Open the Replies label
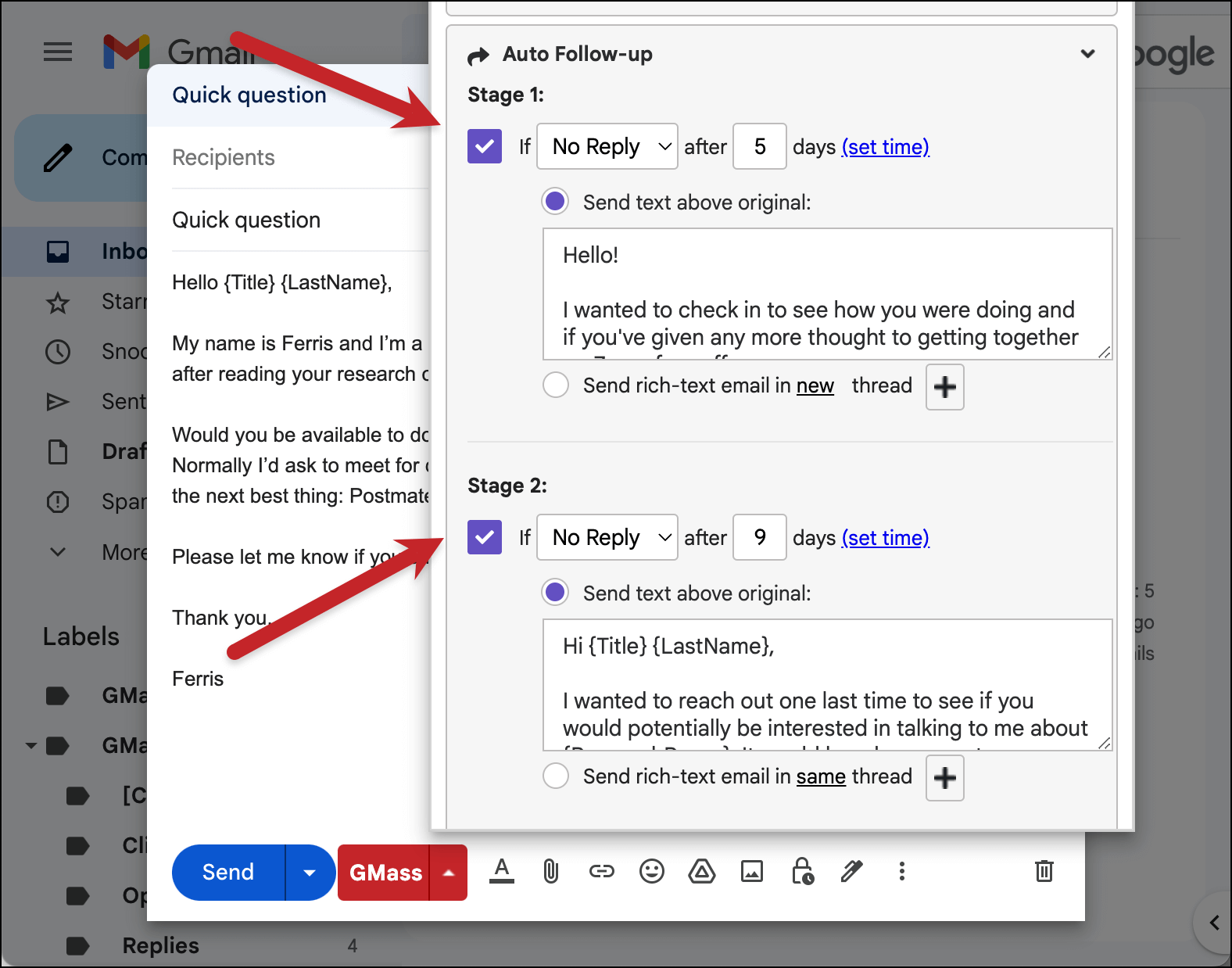This screenshot has height=968, width=1232. pos(160,945)
